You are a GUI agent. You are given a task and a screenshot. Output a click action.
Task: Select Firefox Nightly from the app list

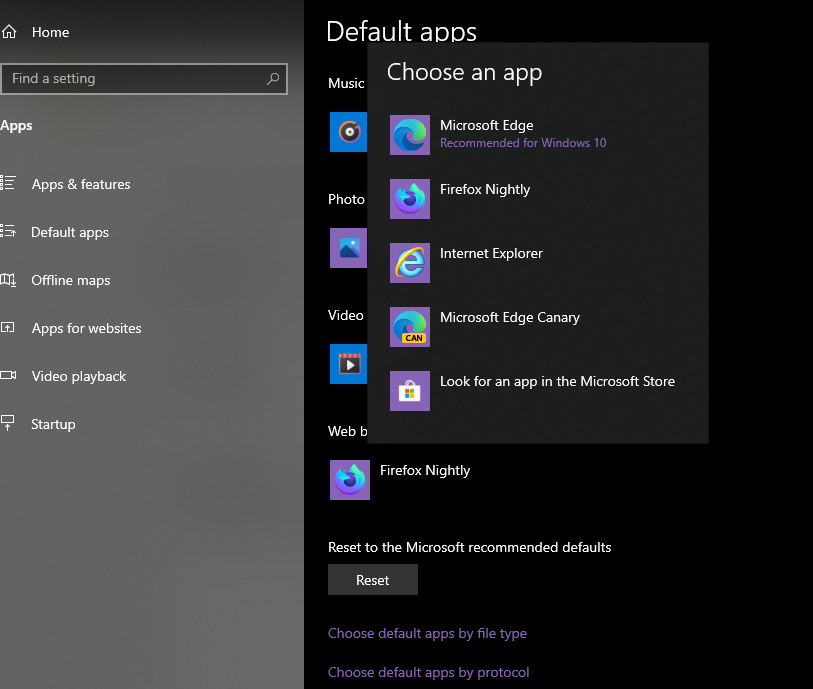pos(538,199)
